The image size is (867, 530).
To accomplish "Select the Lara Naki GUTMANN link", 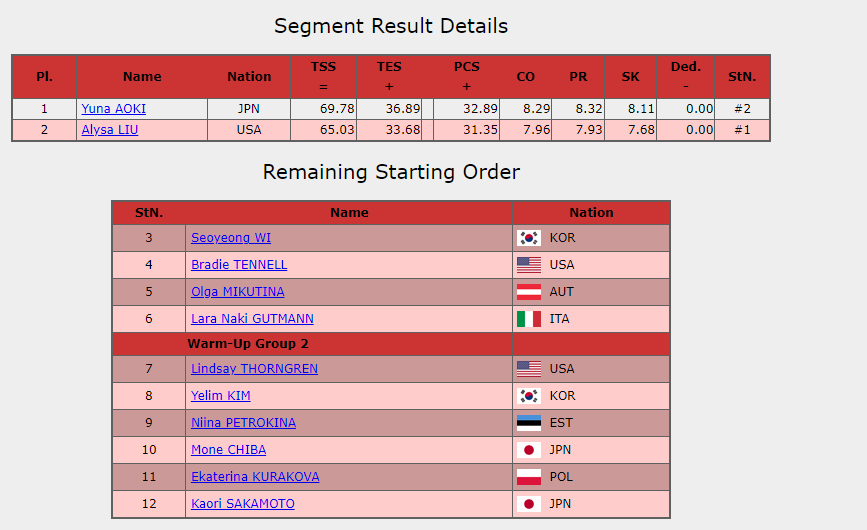I will 252,319.
